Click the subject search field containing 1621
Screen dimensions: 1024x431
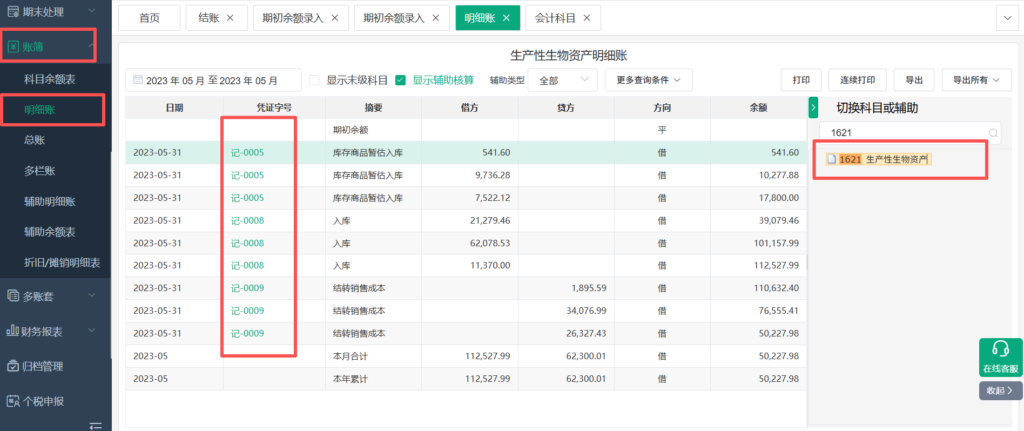click(x=900, y=132)
